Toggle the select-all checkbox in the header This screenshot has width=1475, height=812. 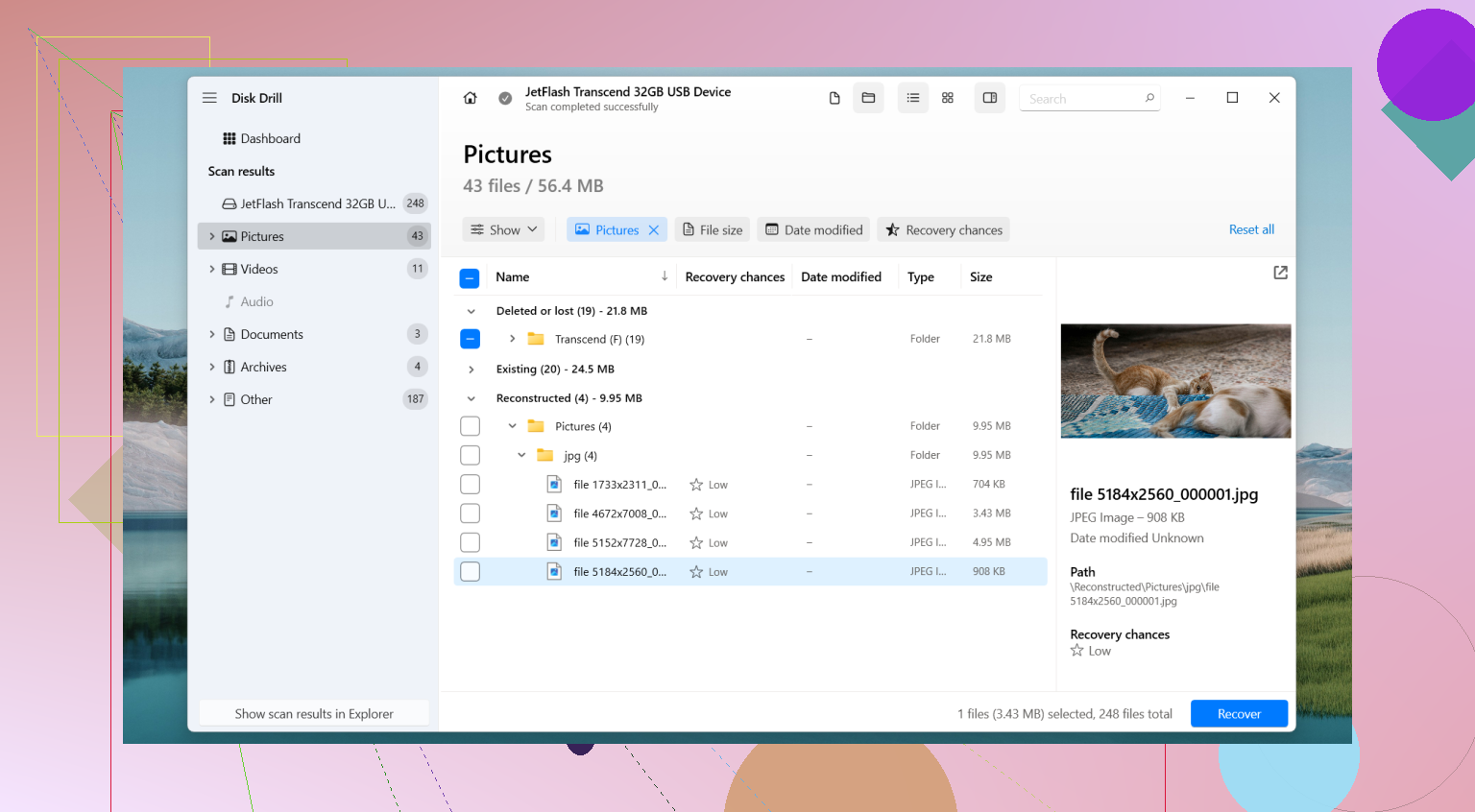(x=470, y=278)
